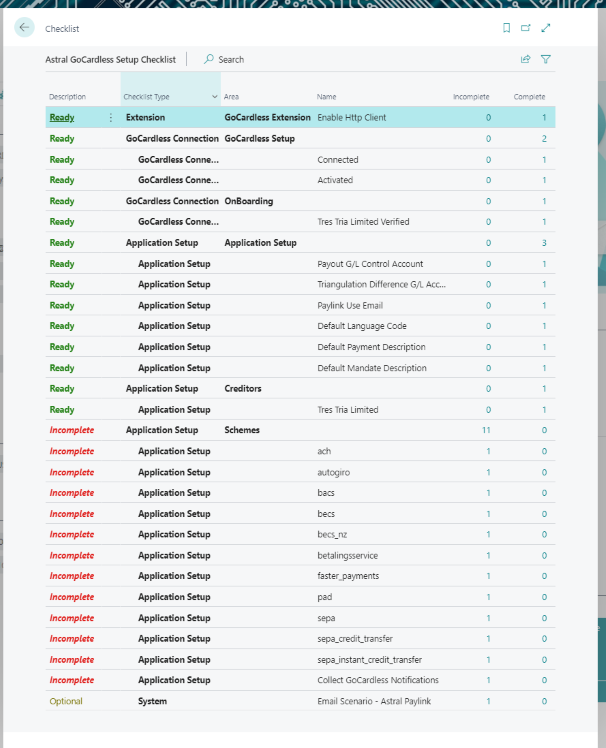
Task: Click the Search magnifier icon
Action: [x=209, y=59]
